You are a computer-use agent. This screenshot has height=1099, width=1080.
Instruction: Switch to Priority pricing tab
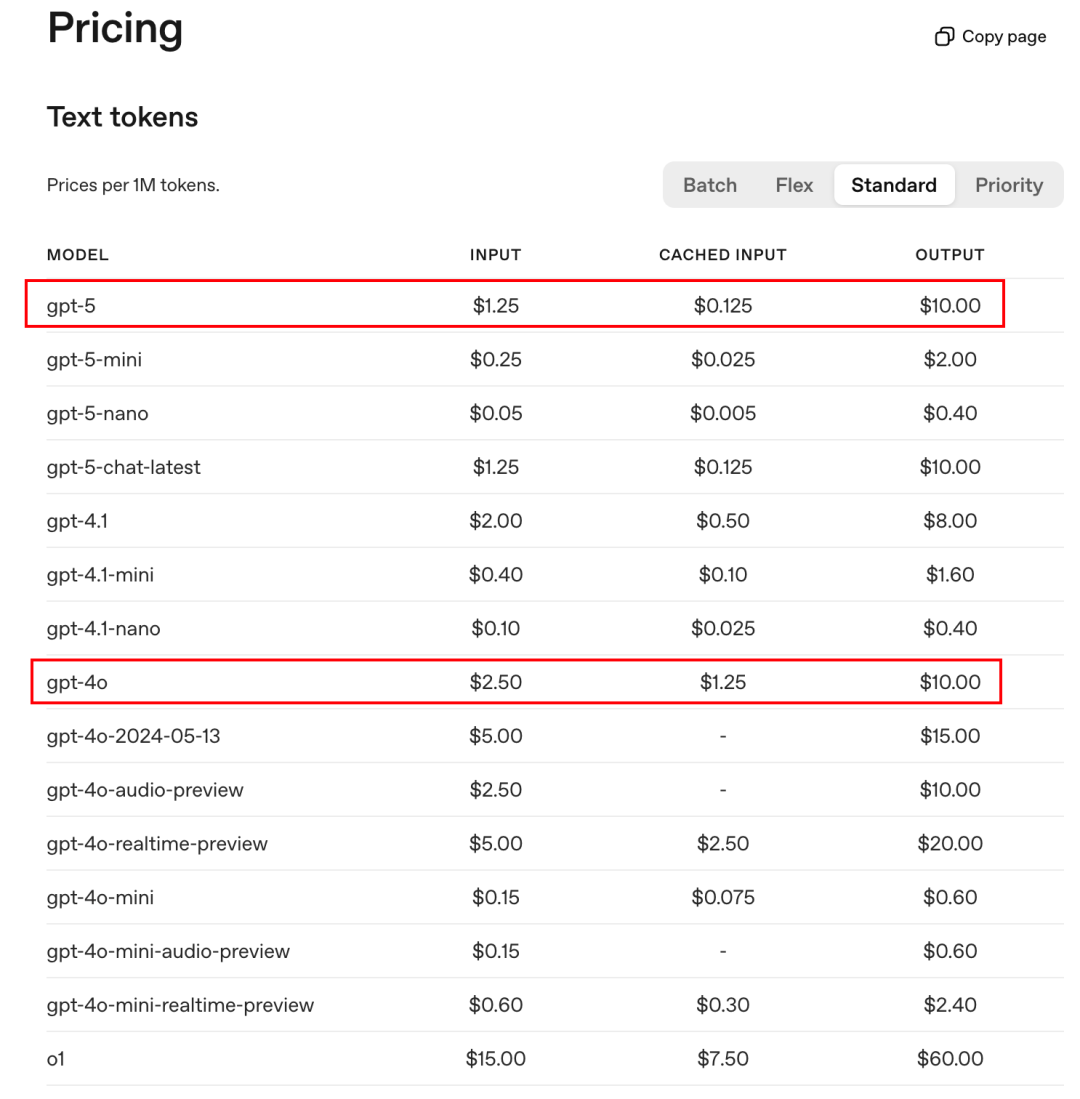pyautogui.click(x=1009, y=185)
